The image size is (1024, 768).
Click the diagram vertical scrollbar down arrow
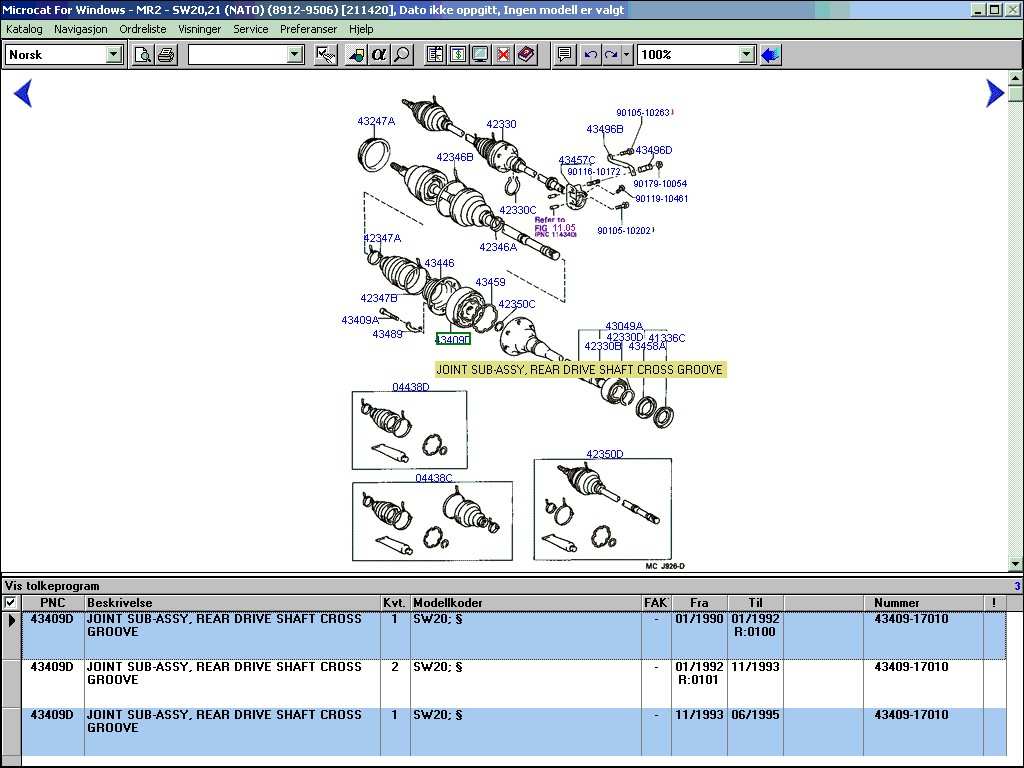click(1016, 563)
